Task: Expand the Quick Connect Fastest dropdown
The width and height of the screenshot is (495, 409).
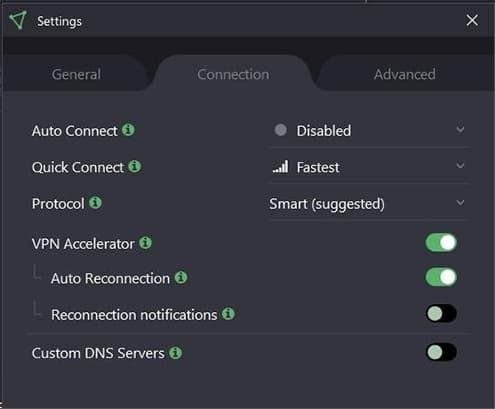Action: point(370,167)
